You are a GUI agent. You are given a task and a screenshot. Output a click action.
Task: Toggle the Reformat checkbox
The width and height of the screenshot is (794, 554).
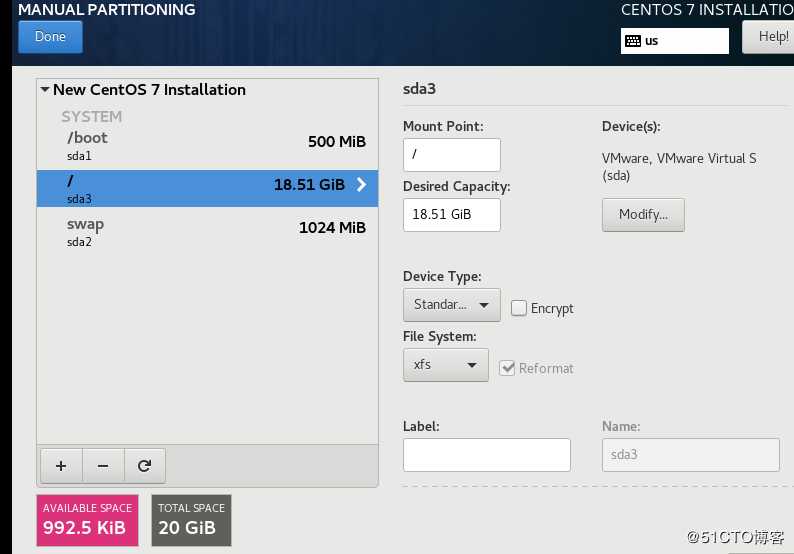(507, 368)
